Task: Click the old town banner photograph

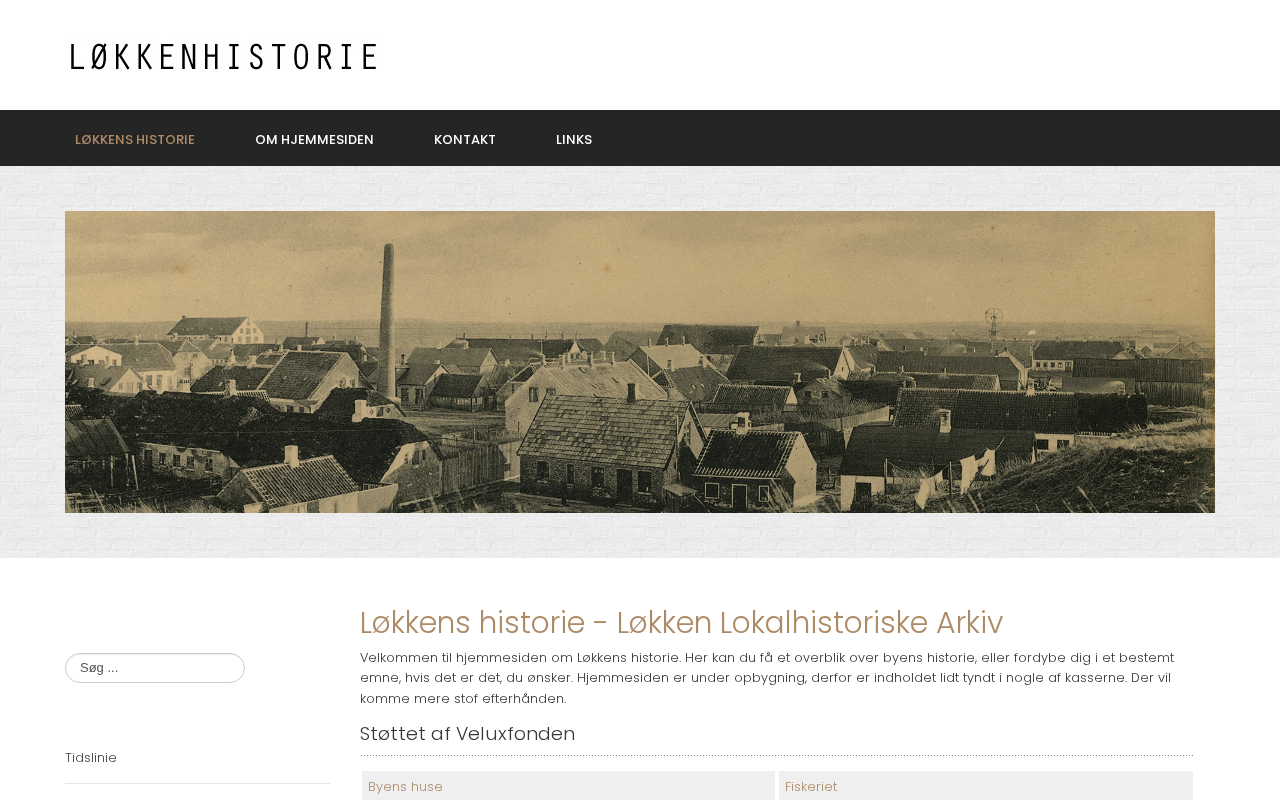Action: point(640,362)
